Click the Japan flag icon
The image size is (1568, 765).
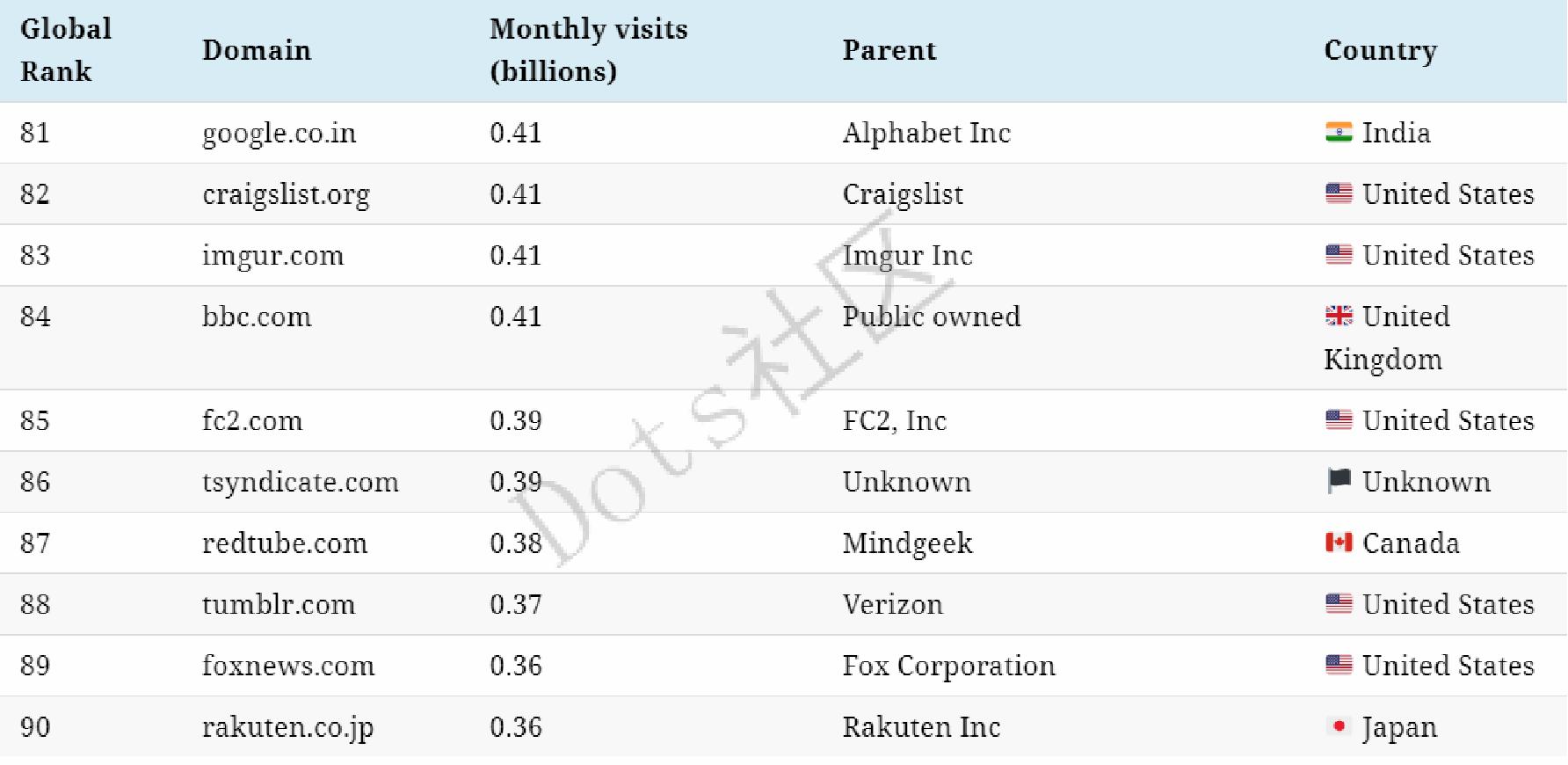tap(1339, 726)
